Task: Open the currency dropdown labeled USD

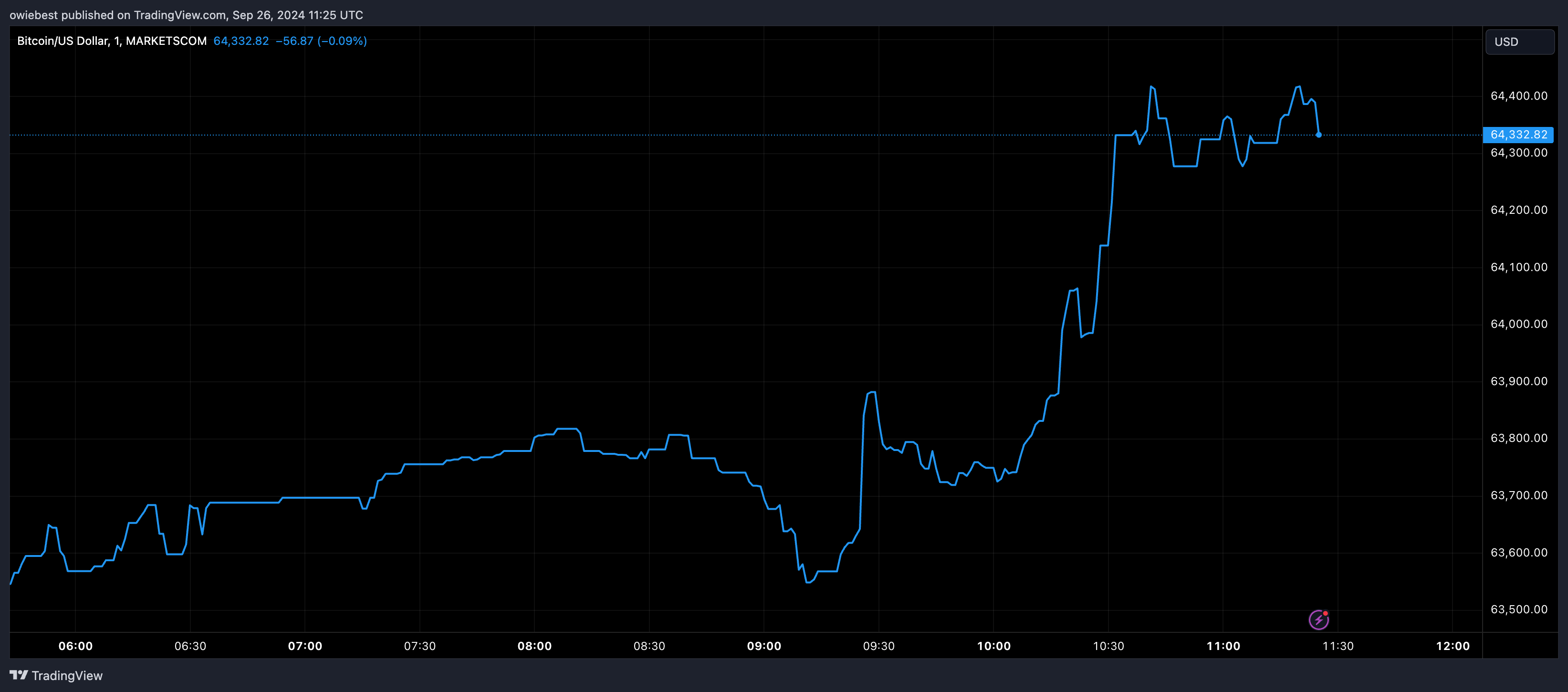Action: (1519, 42)
